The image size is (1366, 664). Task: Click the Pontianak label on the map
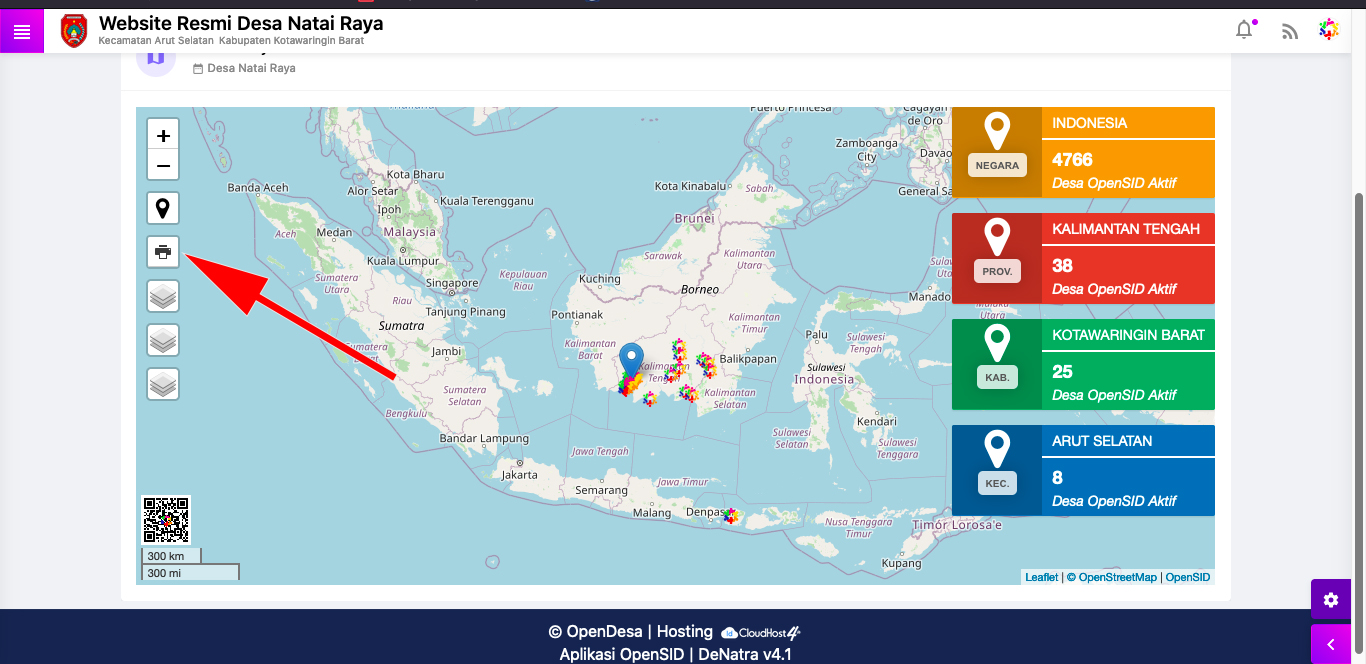[x=577, y=314]
